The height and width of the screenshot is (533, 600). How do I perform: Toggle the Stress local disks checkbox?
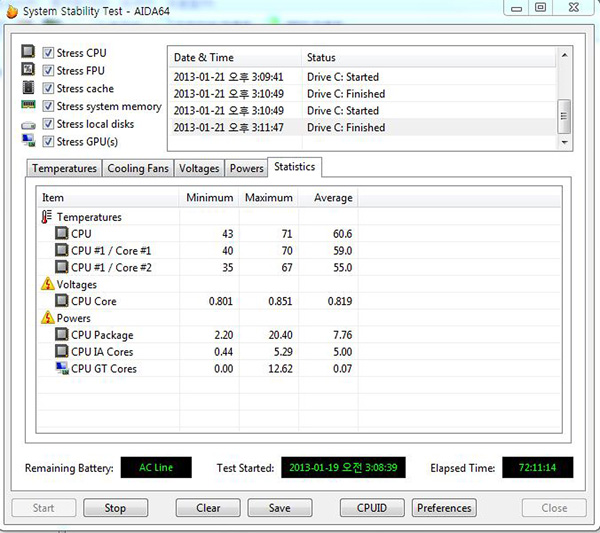click(48, 124)
